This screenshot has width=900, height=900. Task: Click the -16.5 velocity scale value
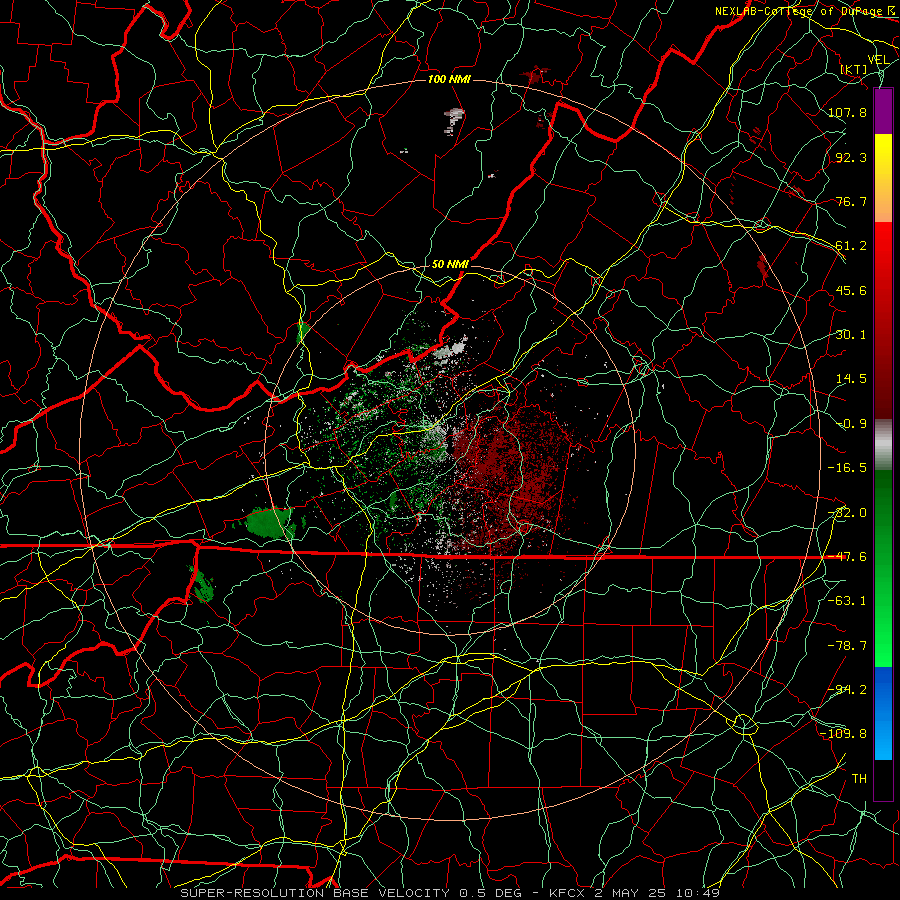point(847,468)
